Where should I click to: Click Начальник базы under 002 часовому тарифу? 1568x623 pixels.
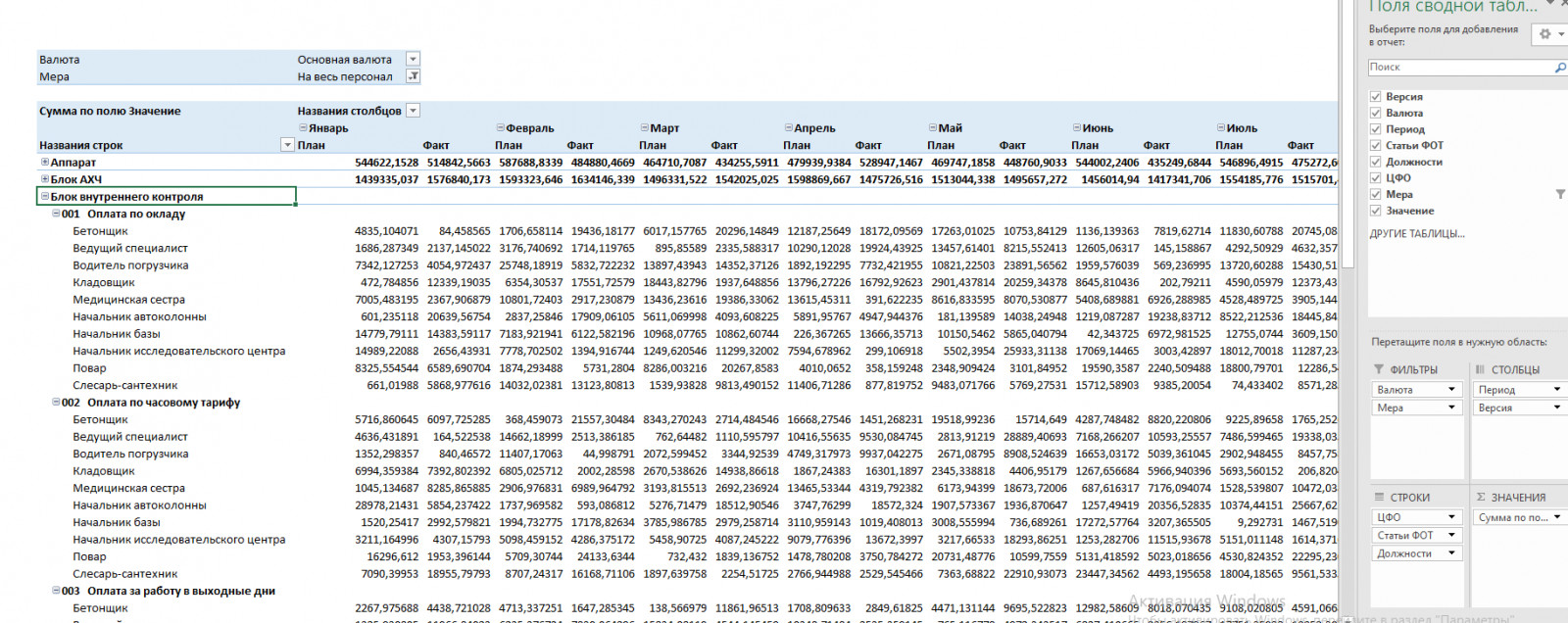117,522
